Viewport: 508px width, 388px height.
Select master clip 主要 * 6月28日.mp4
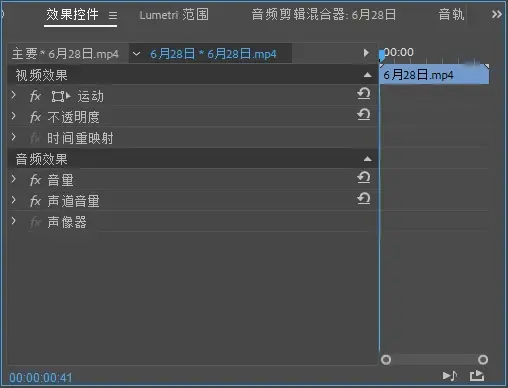[65, 54]
